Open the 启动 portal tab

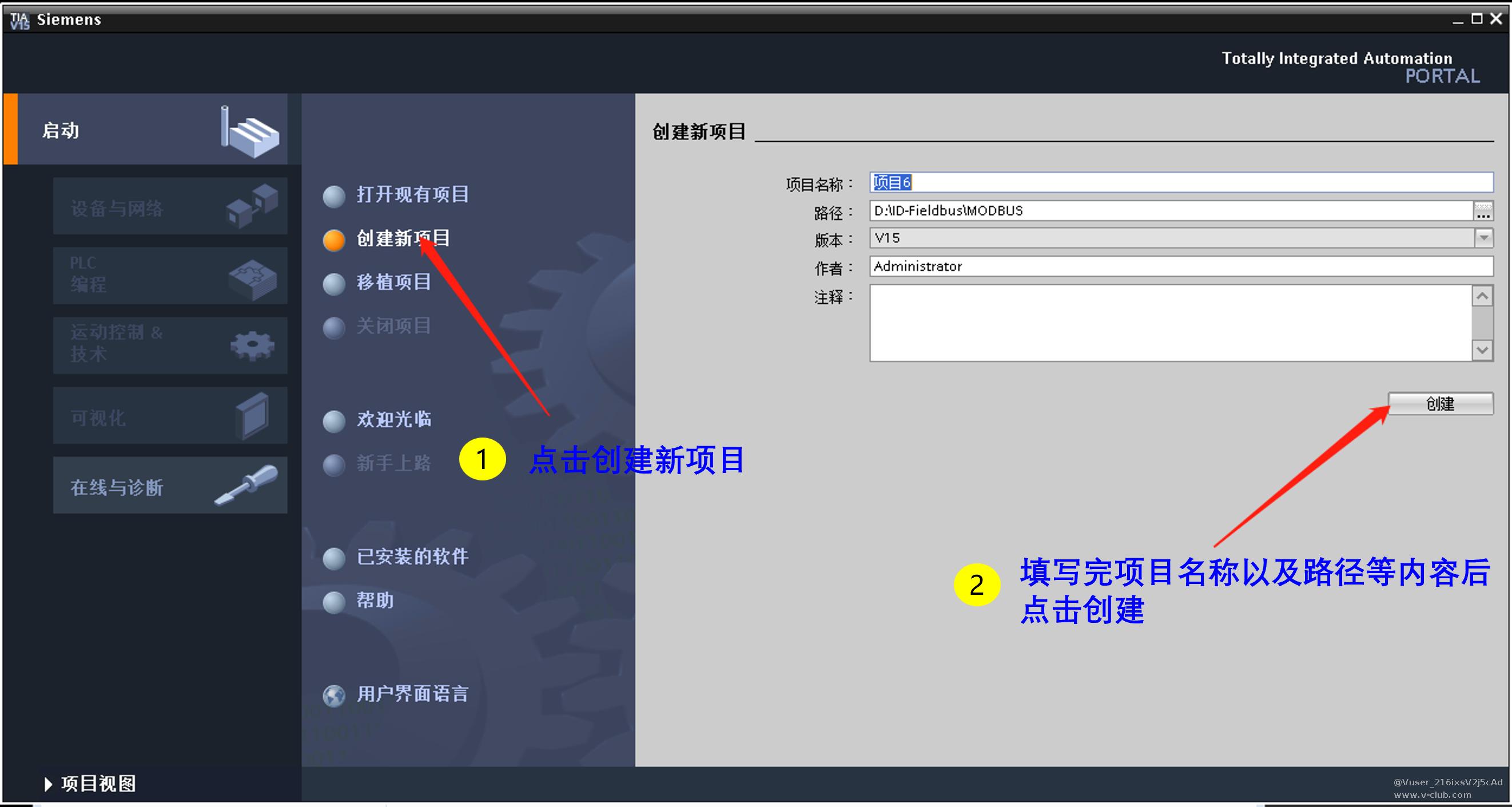tap(146, 129)
